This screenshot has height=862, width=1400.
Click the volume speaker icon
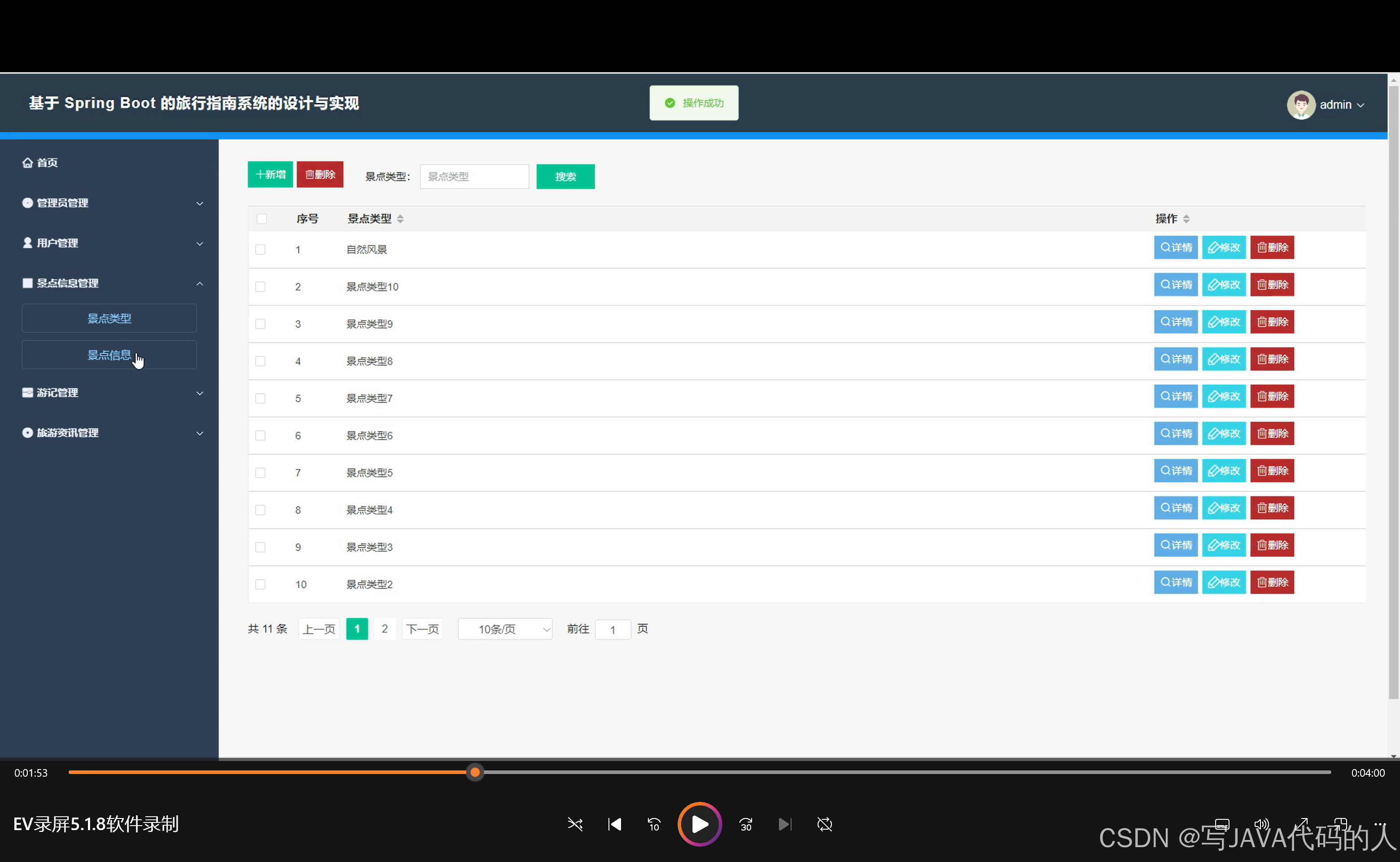click(1261, 824)
